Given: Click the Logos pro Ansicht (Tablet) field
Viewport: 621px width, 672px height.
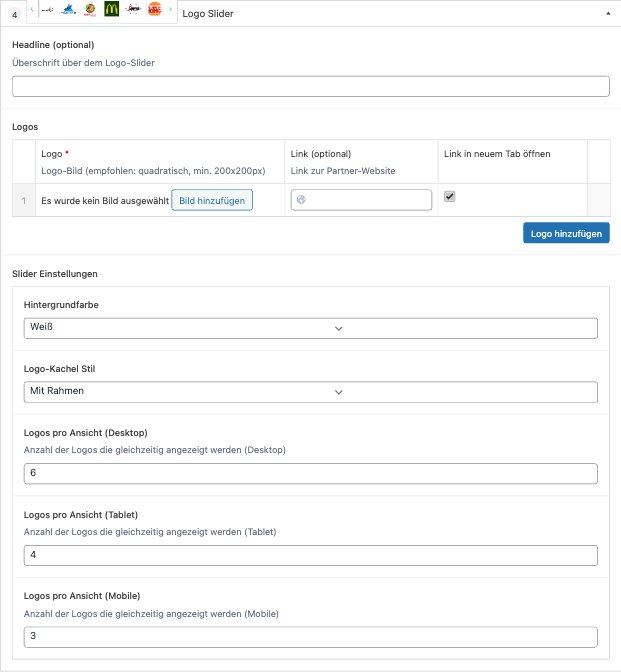Looking at the screenshot, I should pyautogui.click(x=310, y=555).
